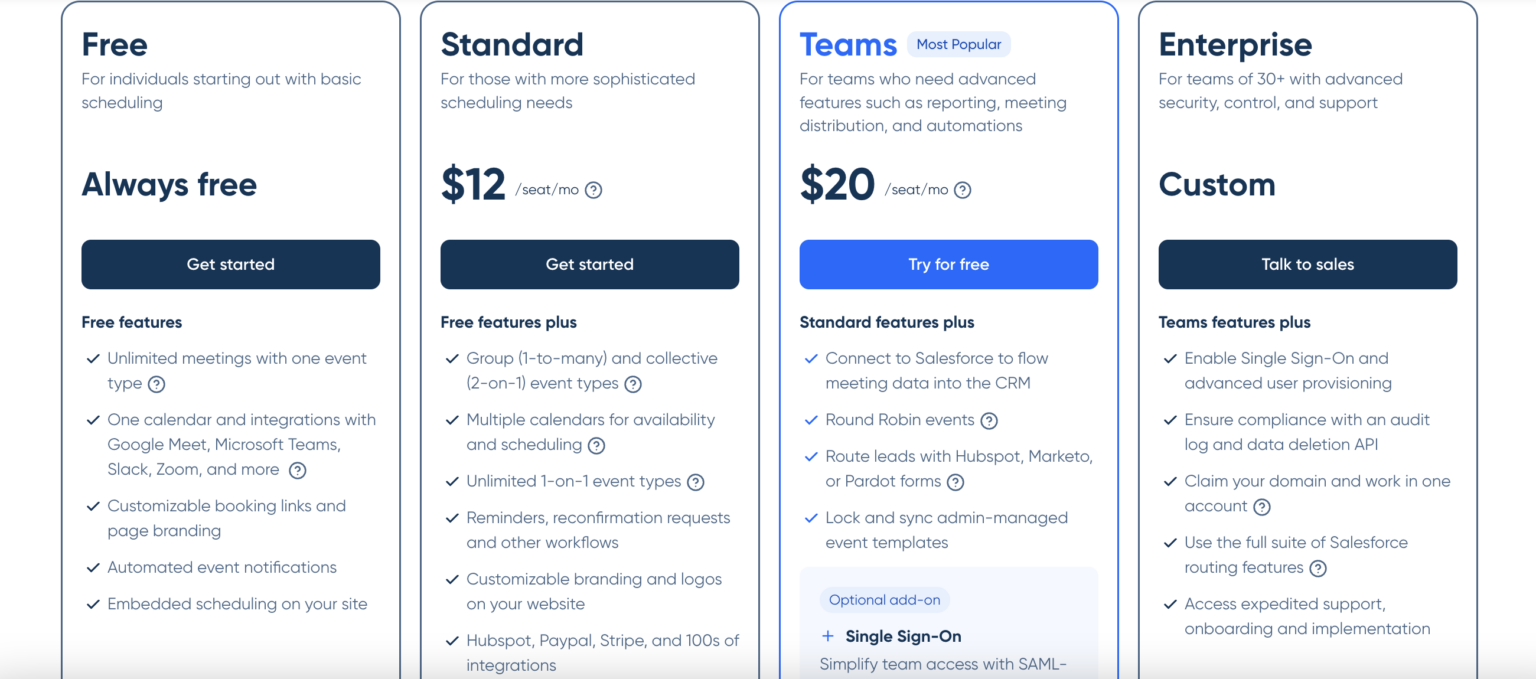Viewport: 1536px width, 679px height.
Task: Open info icon for unlimited meetings event type
Action: pos(156,384)
